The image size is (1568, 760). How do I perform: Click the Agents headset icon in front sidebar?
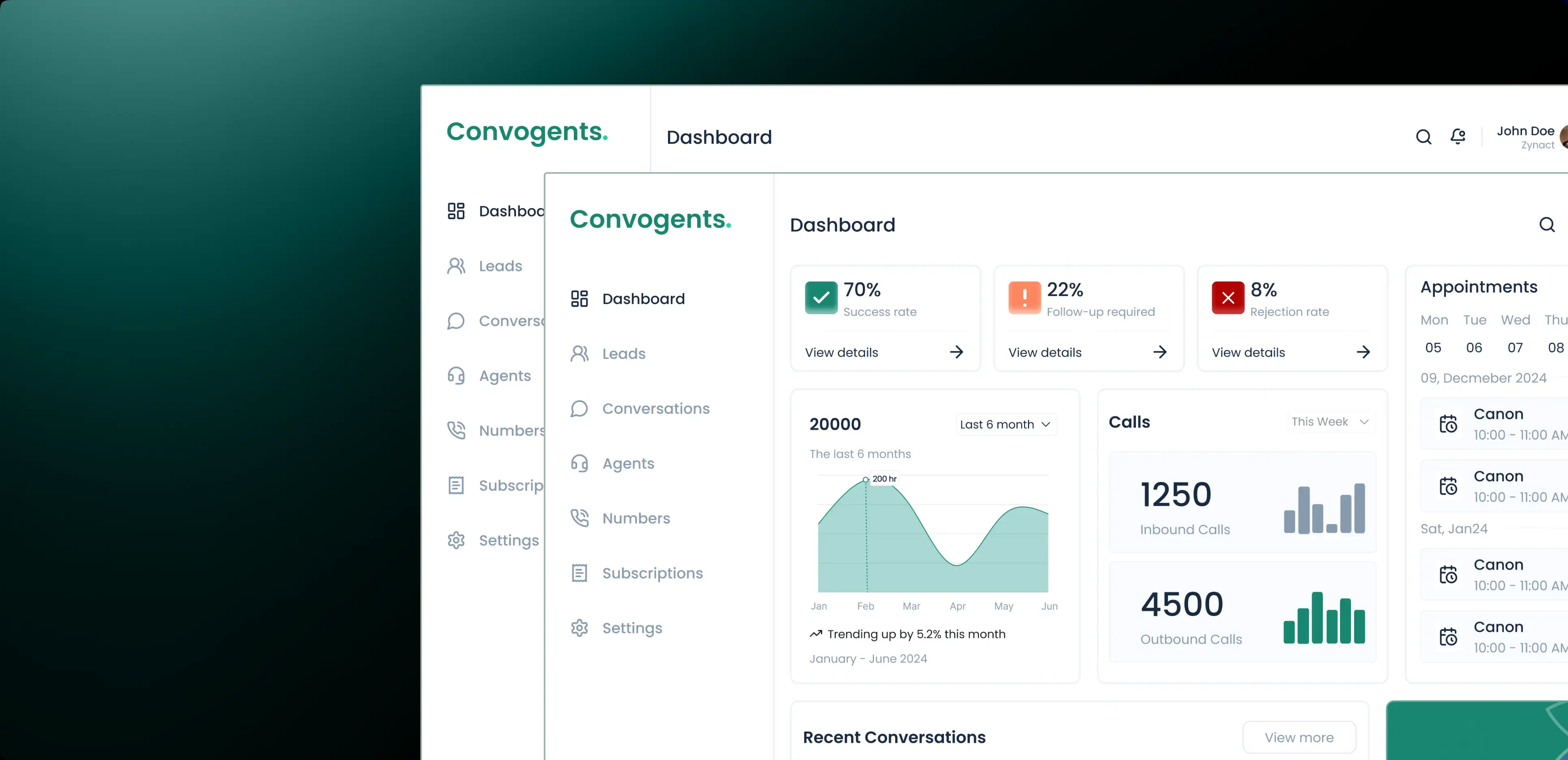579,464
